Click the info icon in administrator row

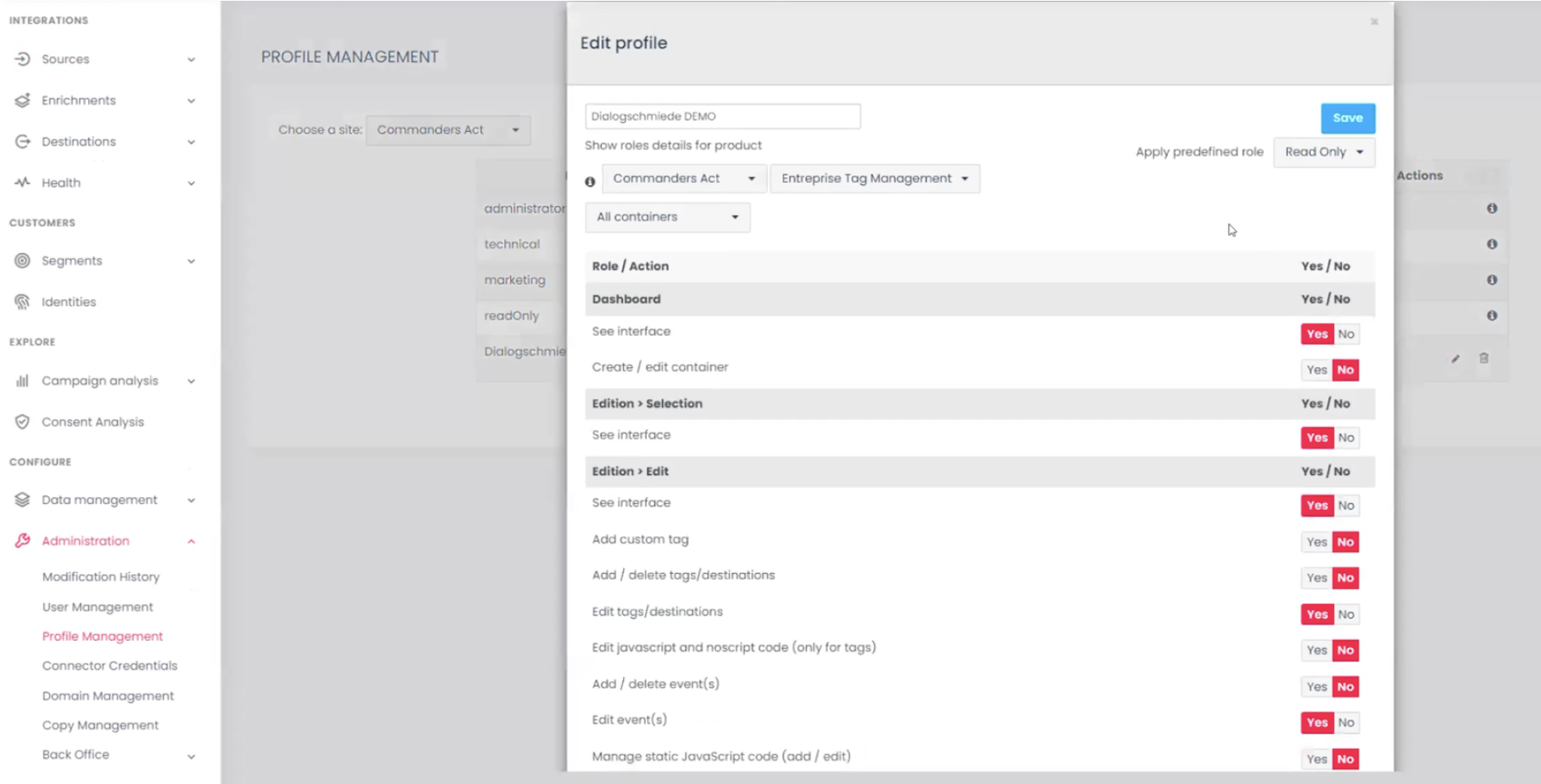[1492, 208]
